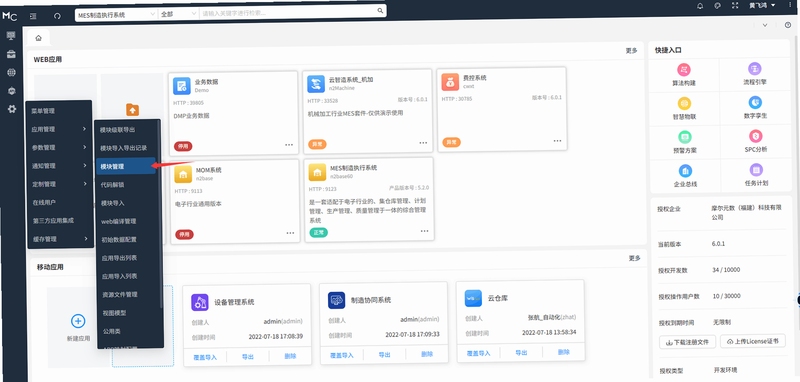
Task: Open the 流程引擎 quick entry icon
Action: [x=755, y=69]
